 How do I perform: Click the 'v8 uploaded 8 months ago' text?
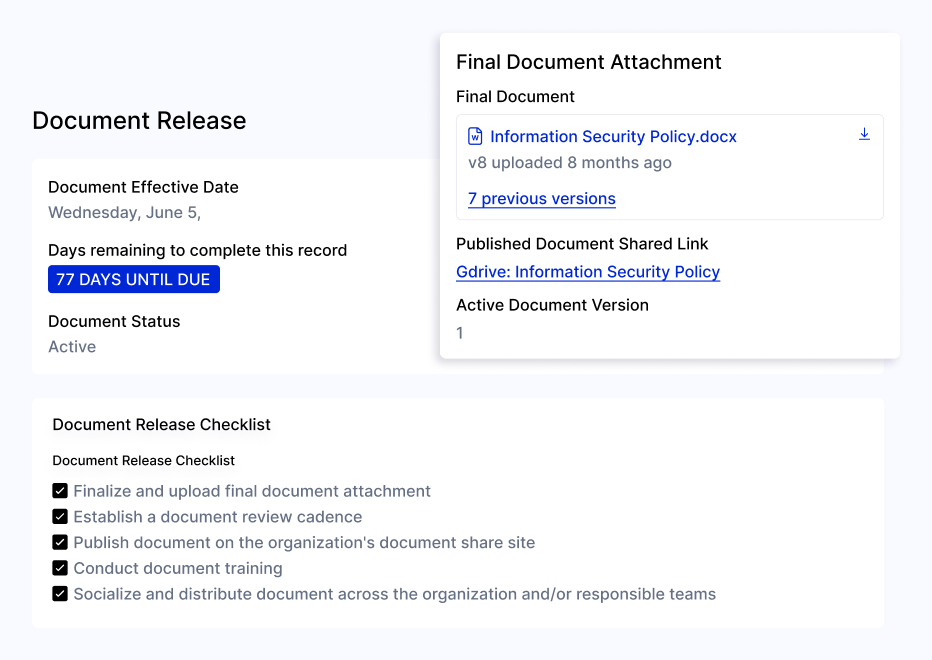pyautogui.click(x=569, y=163)
